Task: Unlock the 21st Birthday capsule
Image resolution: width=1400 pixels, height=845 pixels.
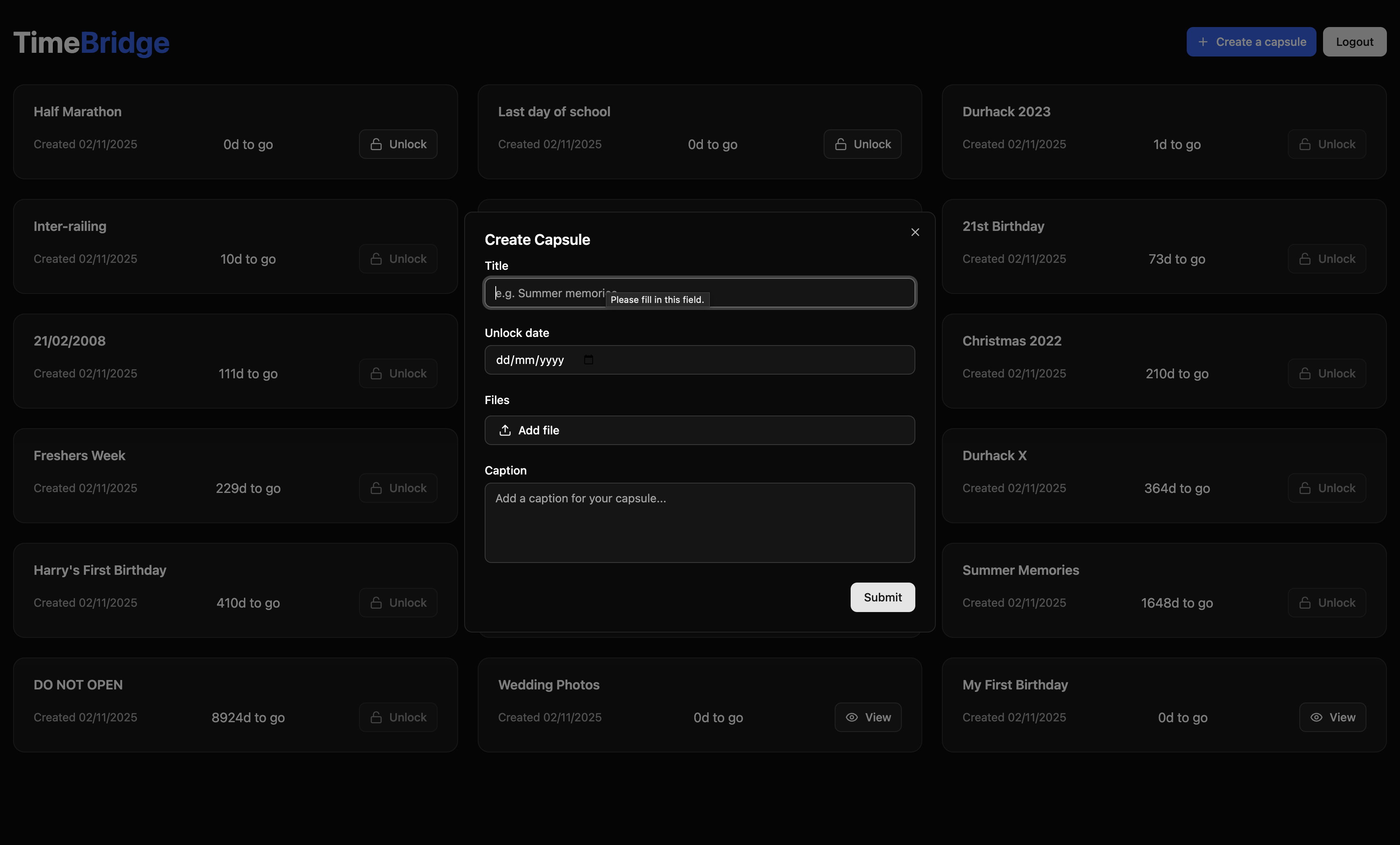Action: coord(1326,259)
